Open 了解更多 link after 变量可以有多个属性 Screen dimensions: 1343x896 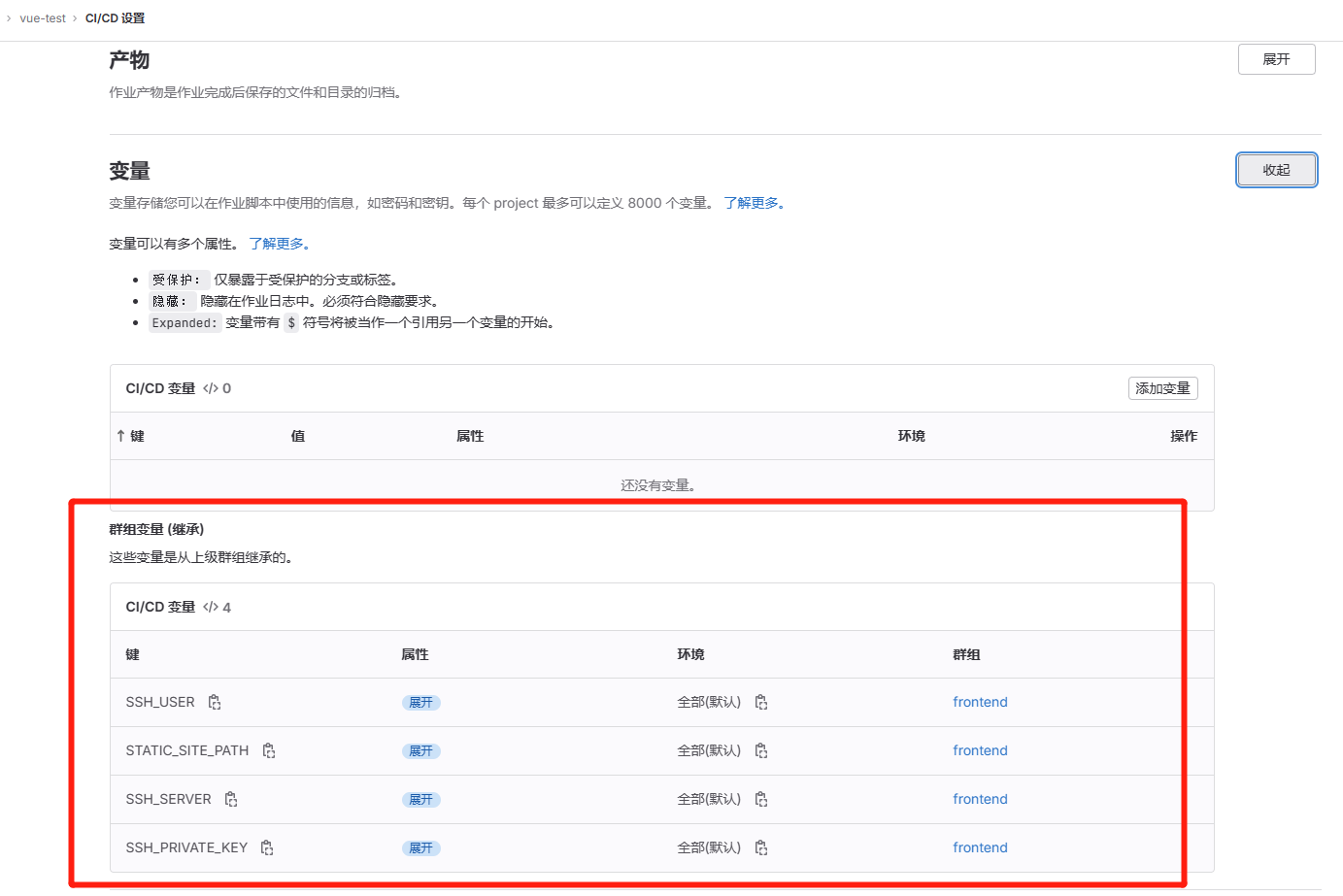click(x=280, y=244)
